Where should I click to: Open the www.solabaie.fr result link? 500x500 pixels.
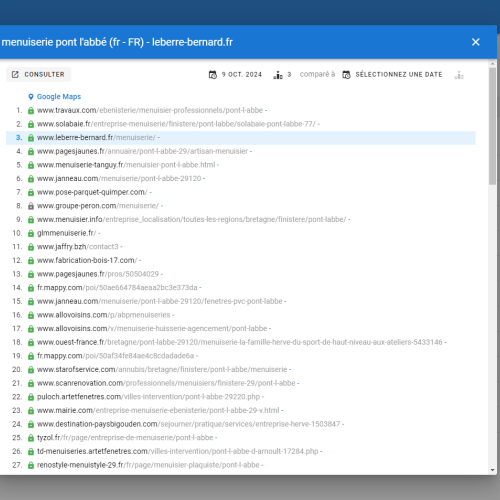(176, 124)
